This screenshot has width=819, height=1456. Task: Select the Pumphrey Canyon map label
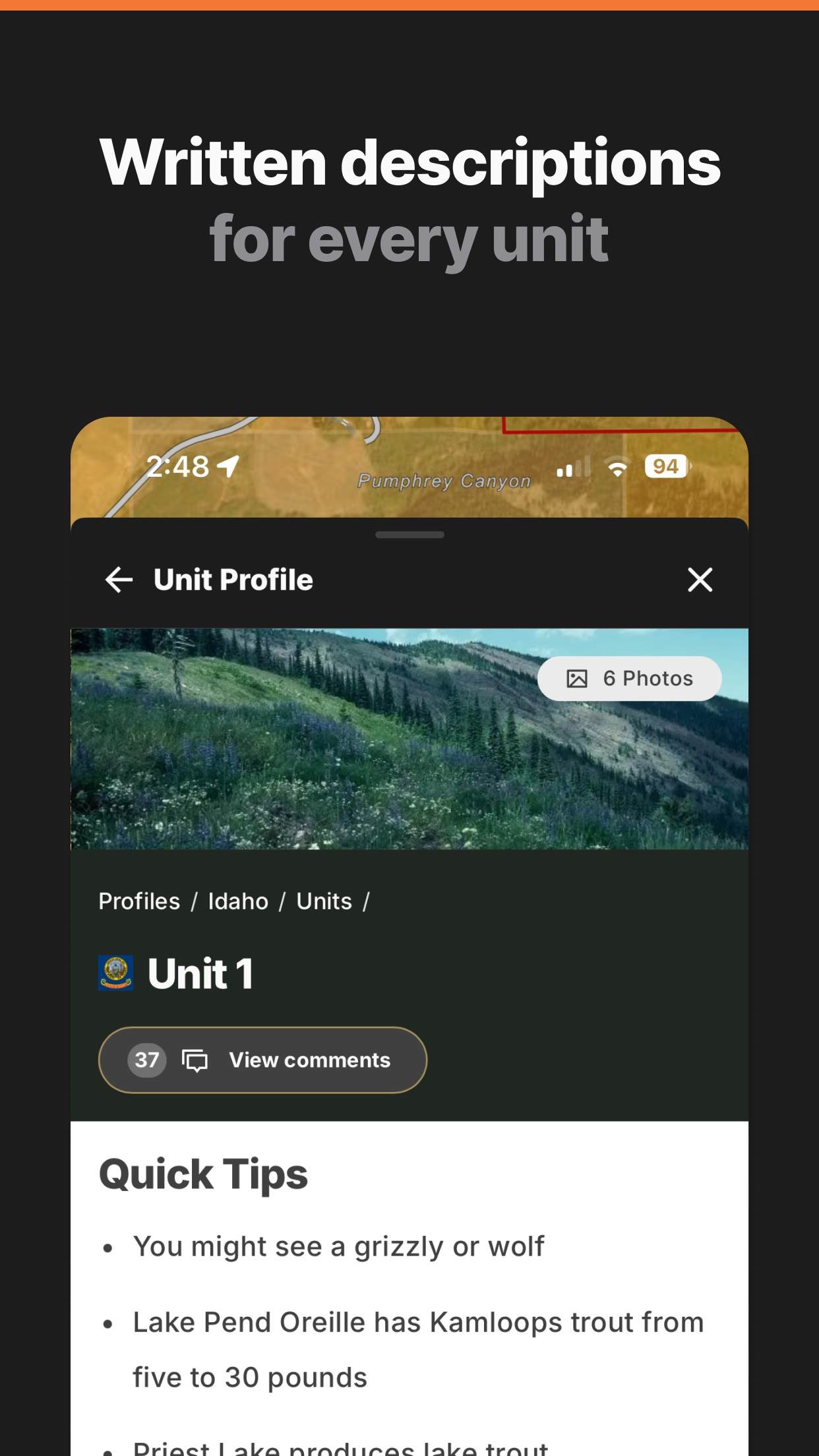444,481
